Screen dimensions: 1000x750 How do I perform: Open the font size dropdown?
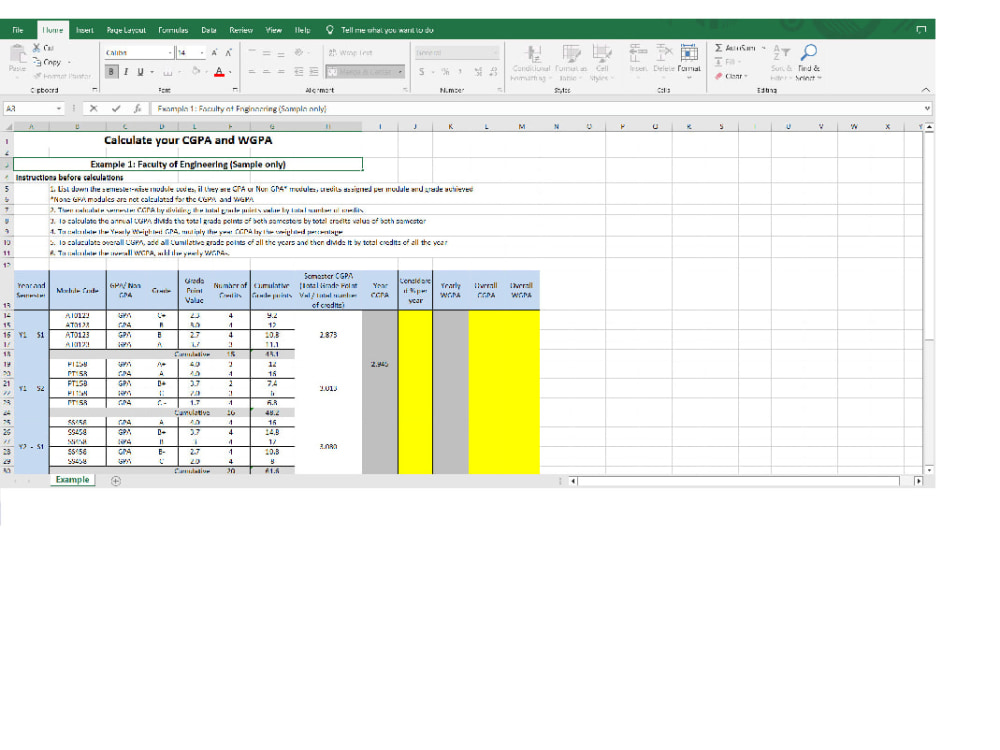point(202,53)
